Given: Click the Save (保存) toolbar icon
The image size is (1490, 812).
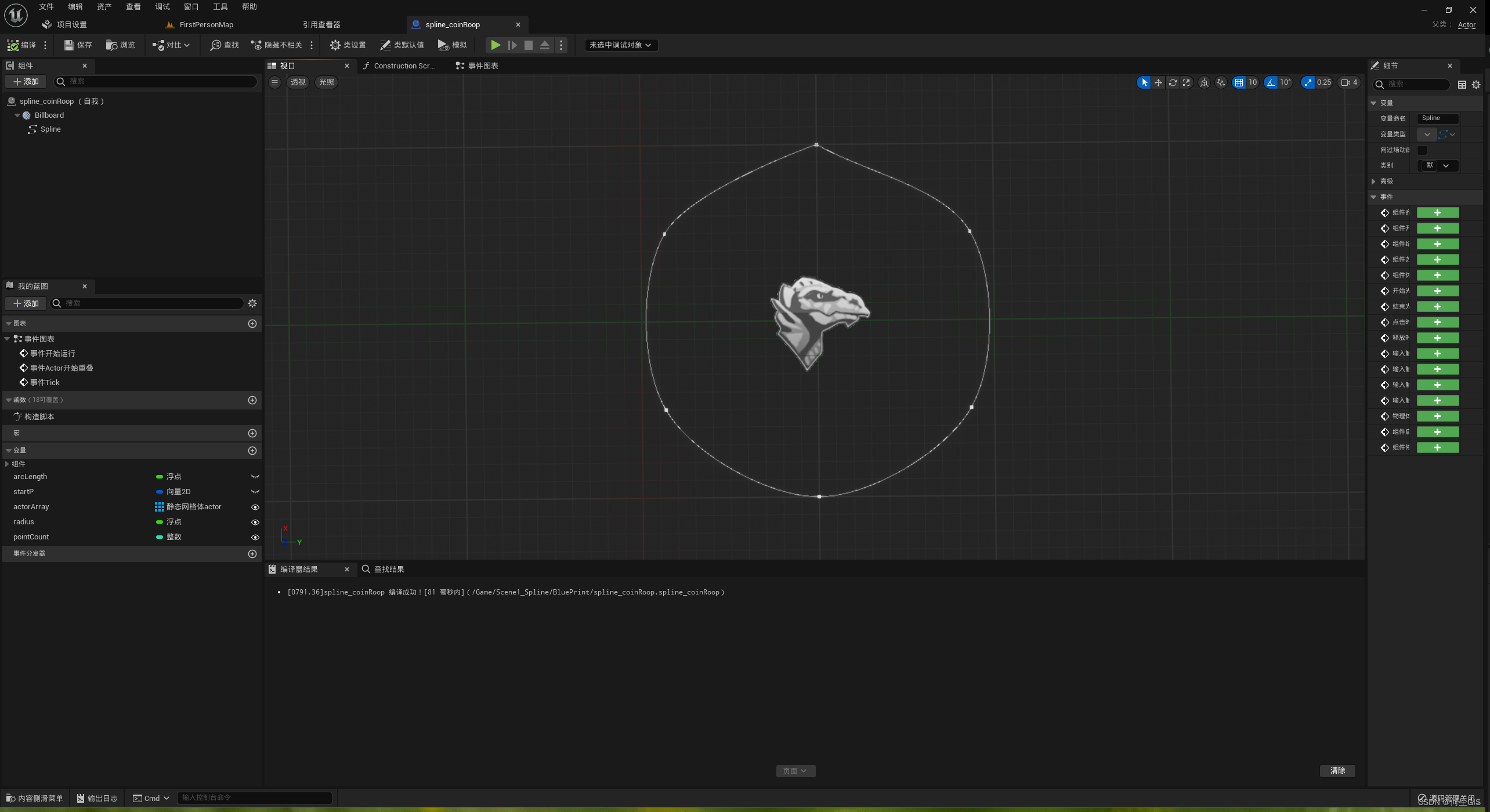Looking at the screenshot, I should coord(69,45).
